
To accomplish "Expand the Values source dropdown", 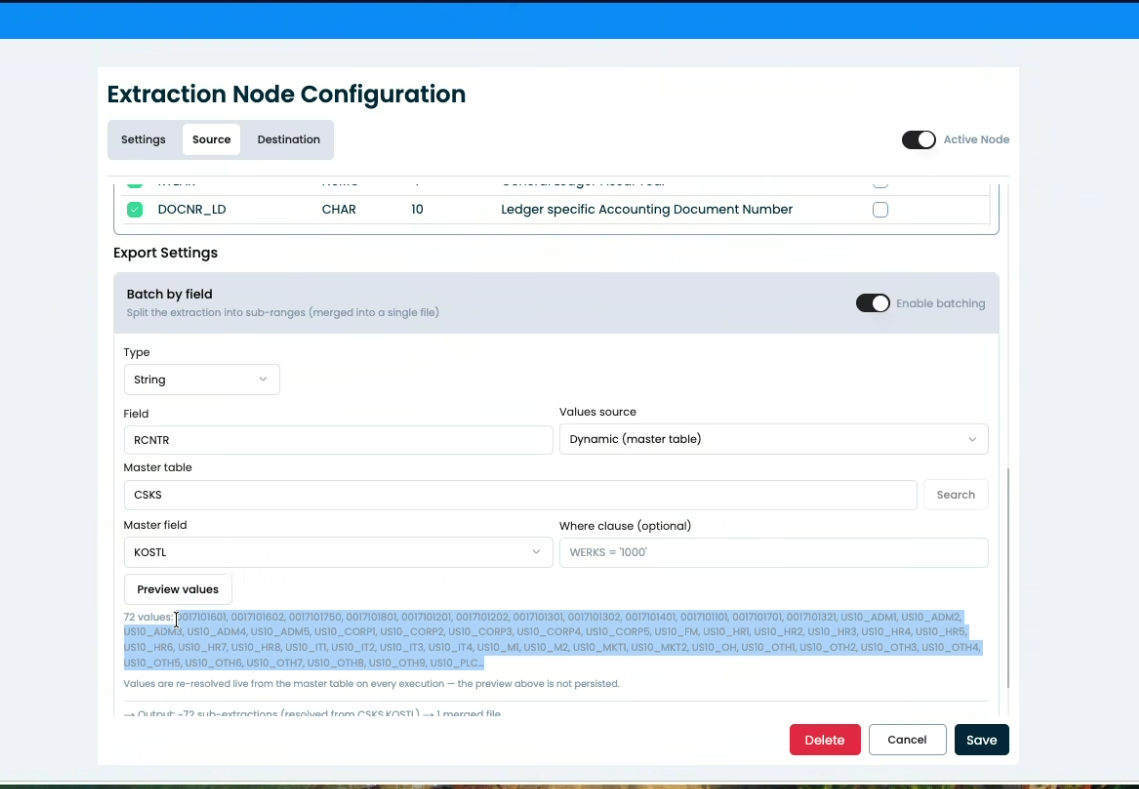I will tap(774, 439).
